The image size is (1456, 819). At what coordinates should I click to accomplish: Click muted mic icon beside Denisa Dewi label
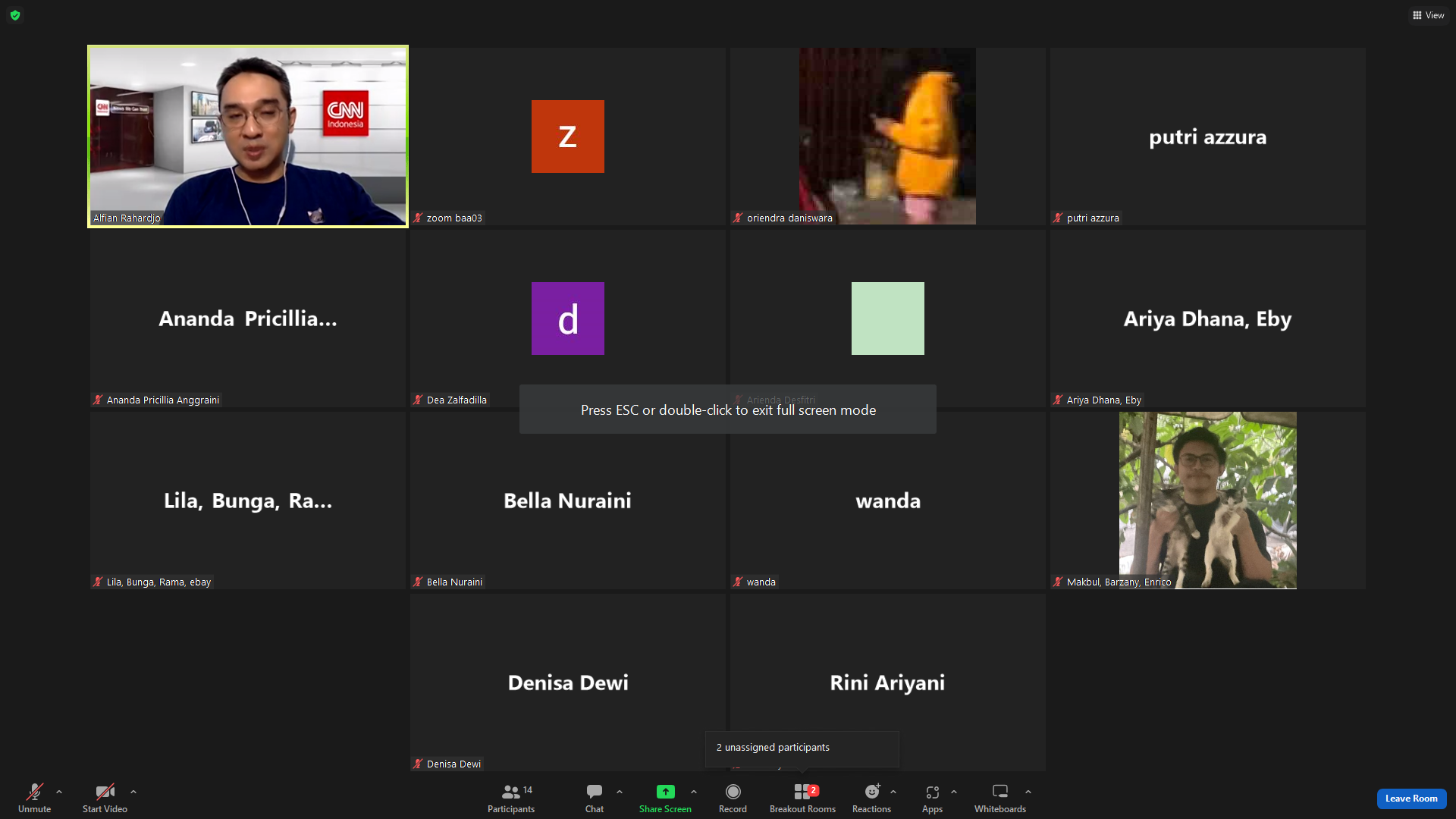pyautogui.click(x=418, y=764)
